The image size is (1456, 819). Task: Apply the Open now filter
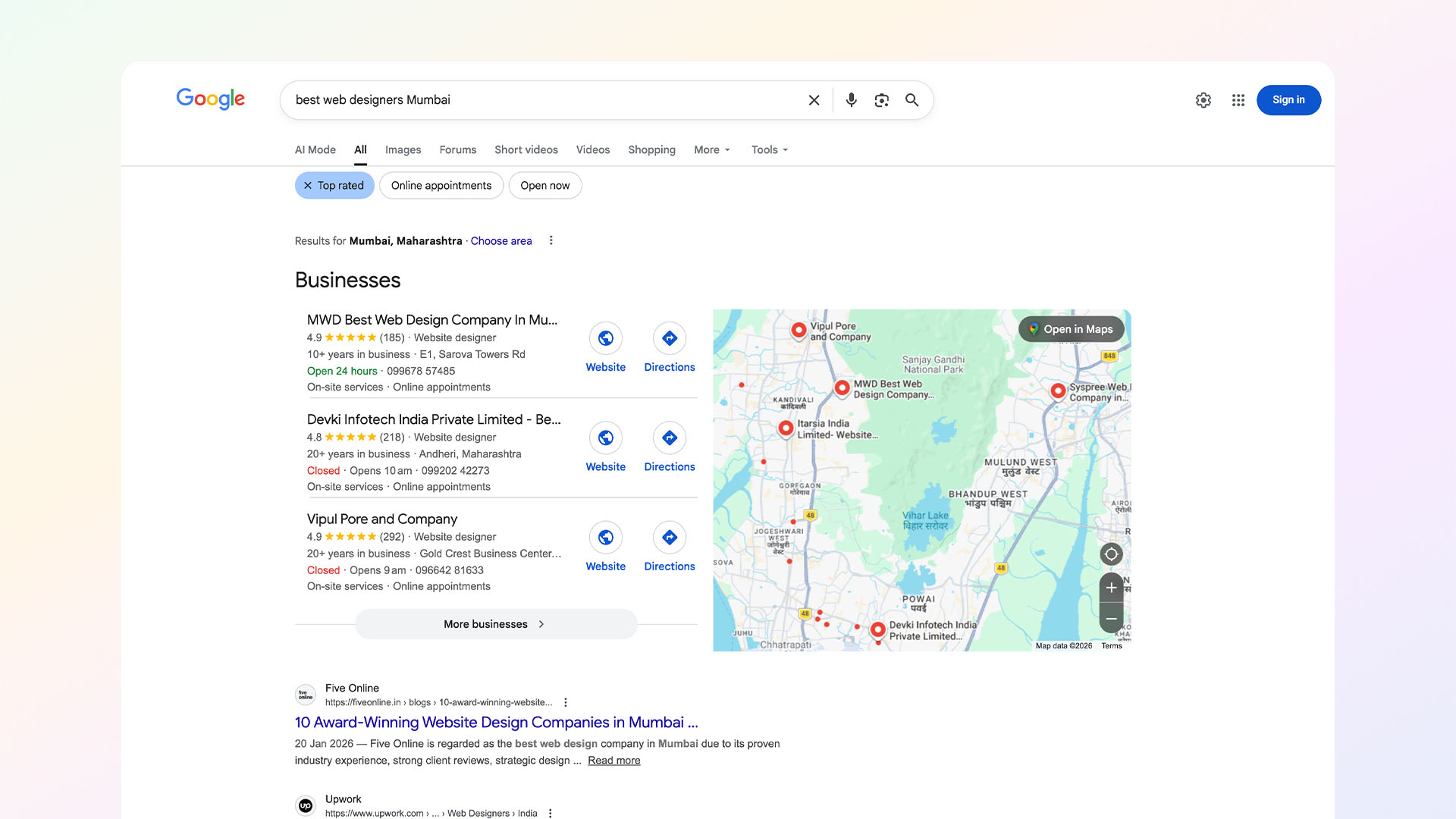[544, 185]
